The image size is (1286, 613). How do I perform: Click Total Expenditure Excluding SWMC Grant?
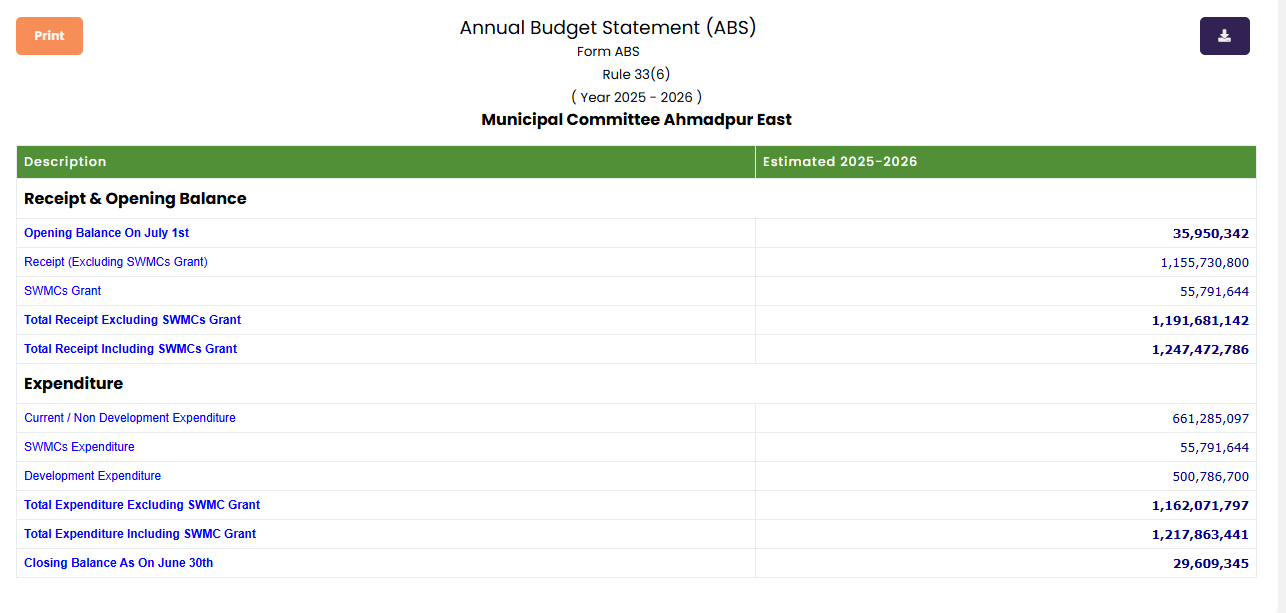click(142, 505)
